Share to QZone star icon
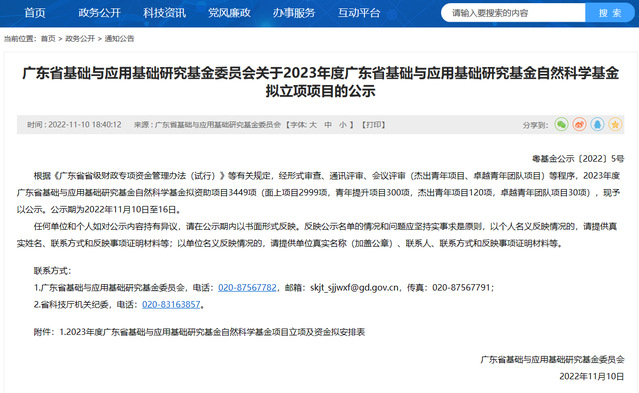The height and width of the screenshot is (393, 639). (x=615, y=124)
